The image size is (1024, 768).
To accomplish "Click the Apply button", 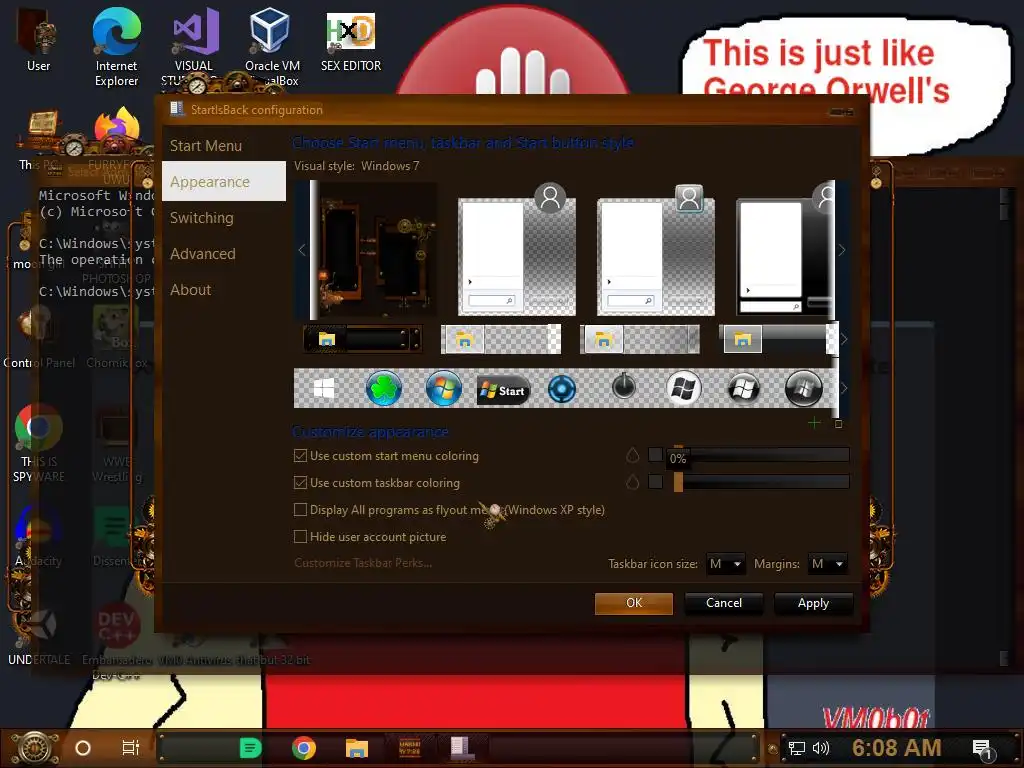I will [813, 603].
